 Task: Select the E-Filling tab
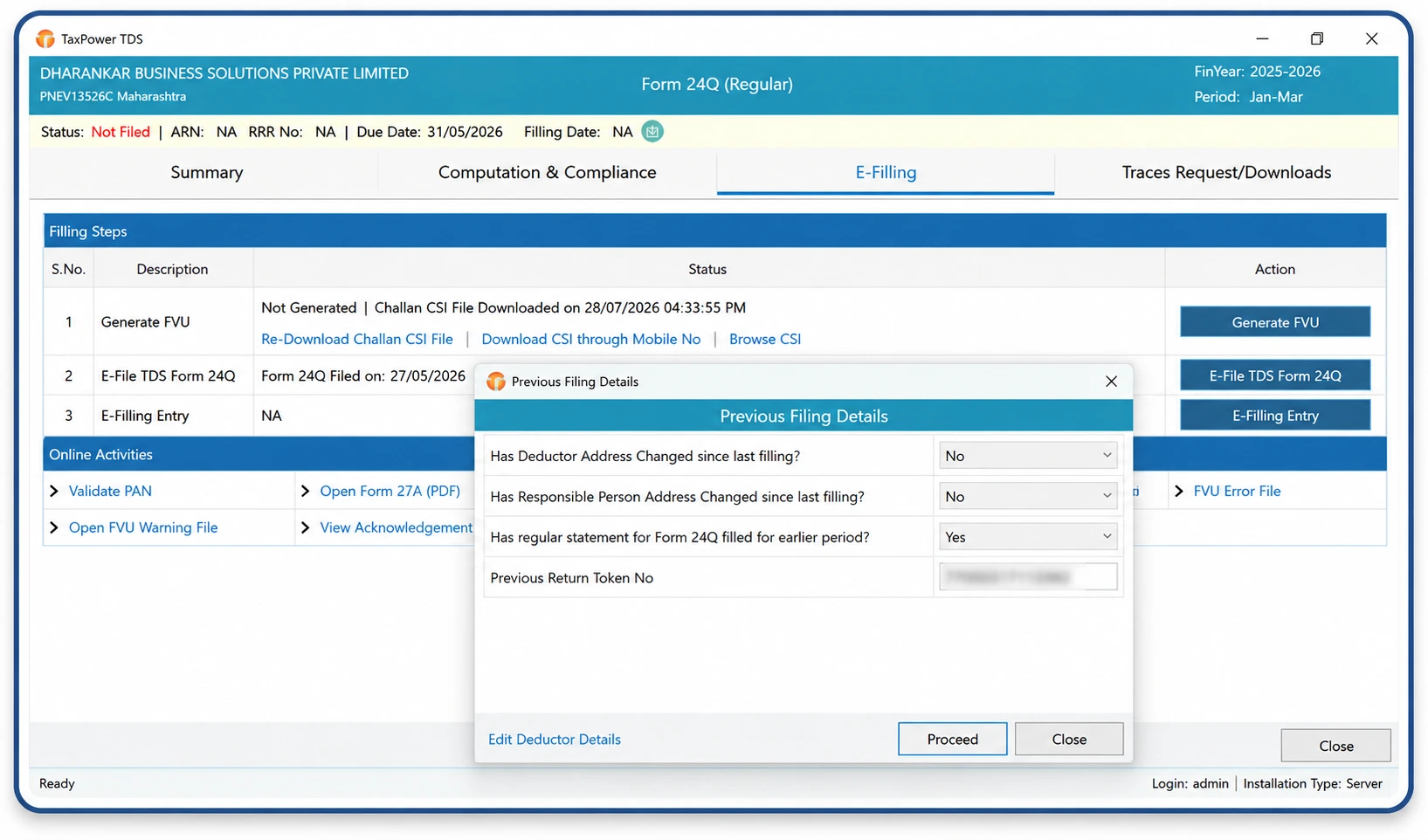click(886, 172)
